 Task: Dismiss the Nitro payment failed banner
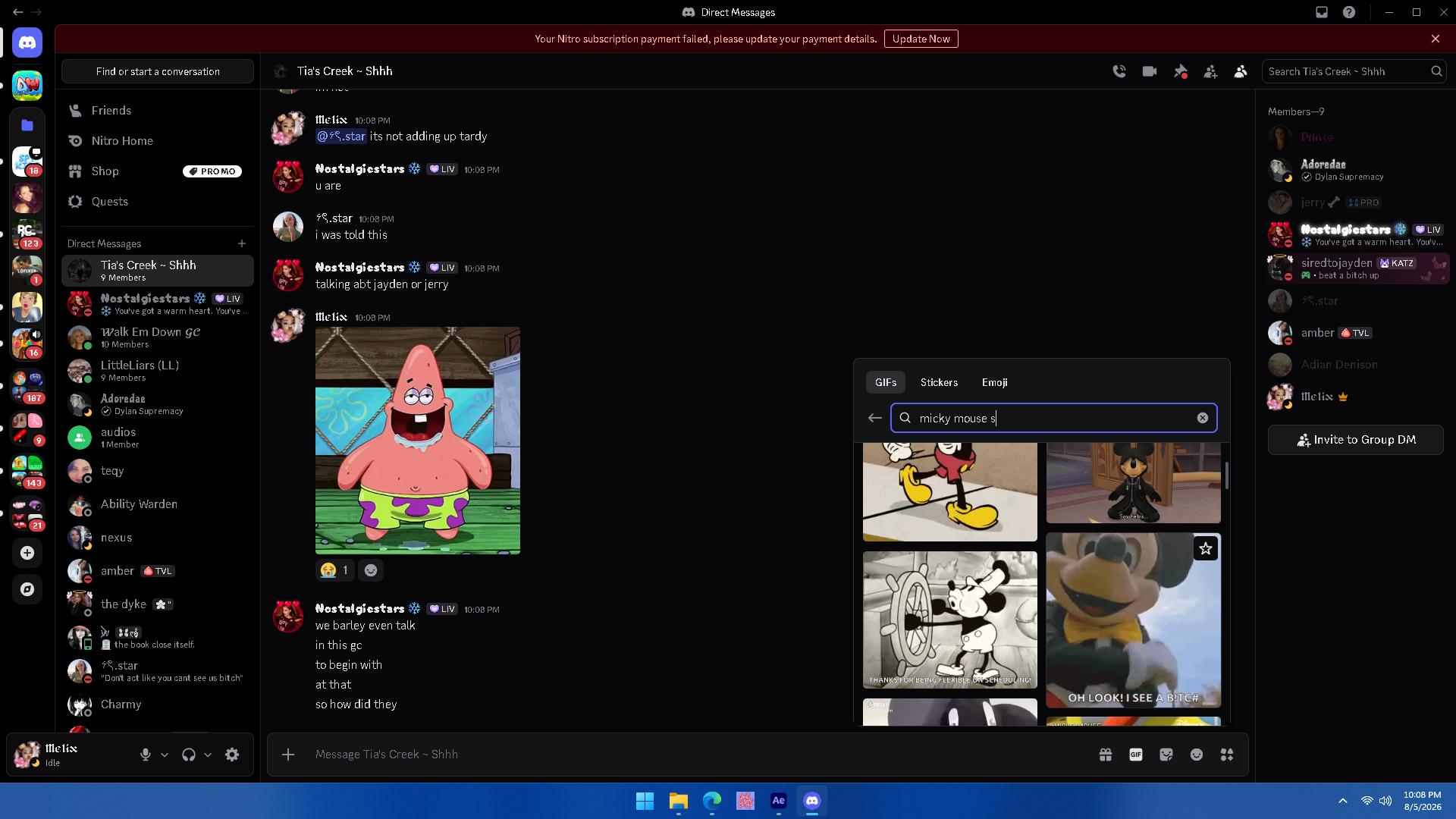pos(1436,39)
